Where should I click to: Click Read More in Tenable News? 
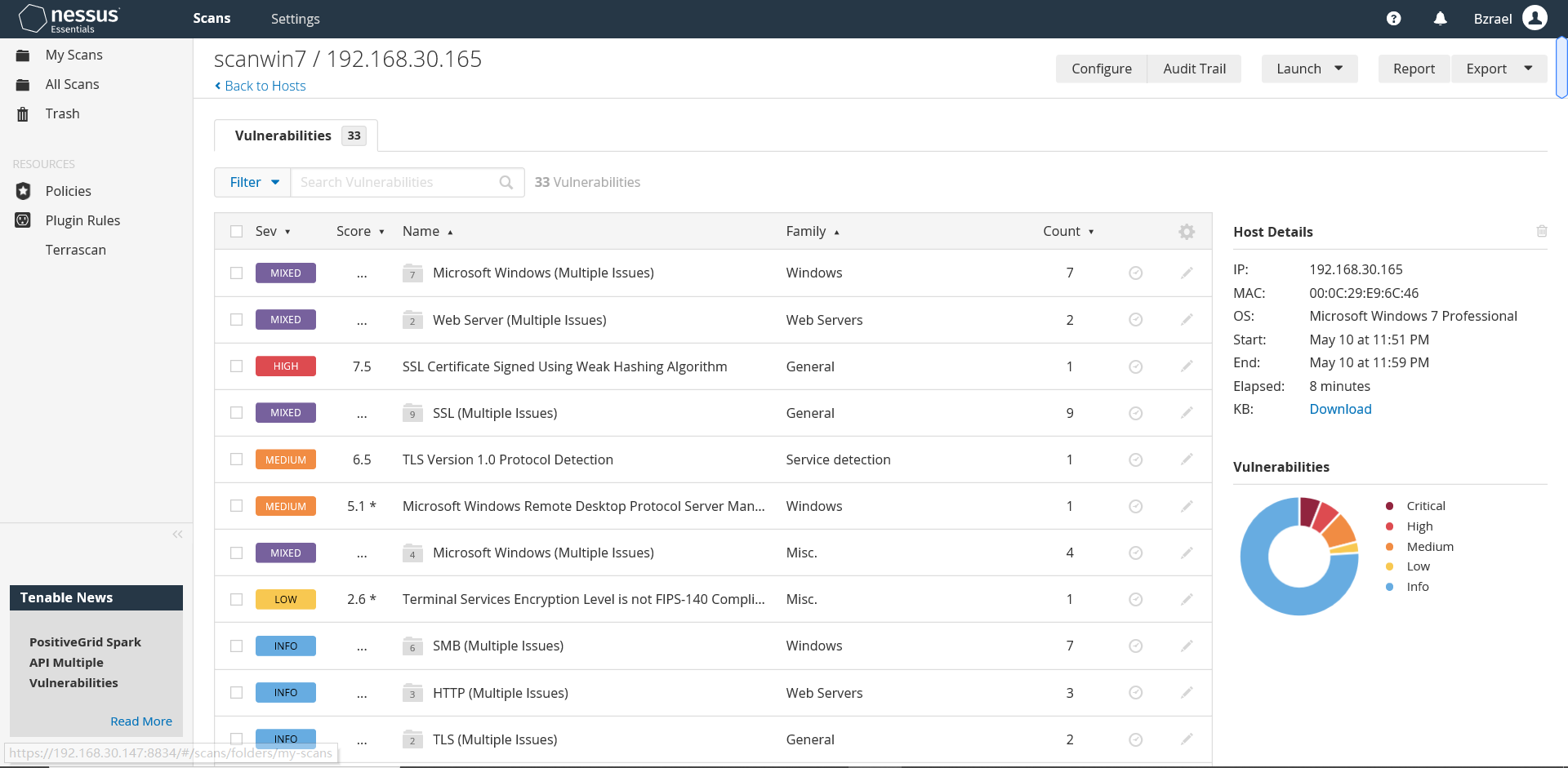[x=141, y=721]
